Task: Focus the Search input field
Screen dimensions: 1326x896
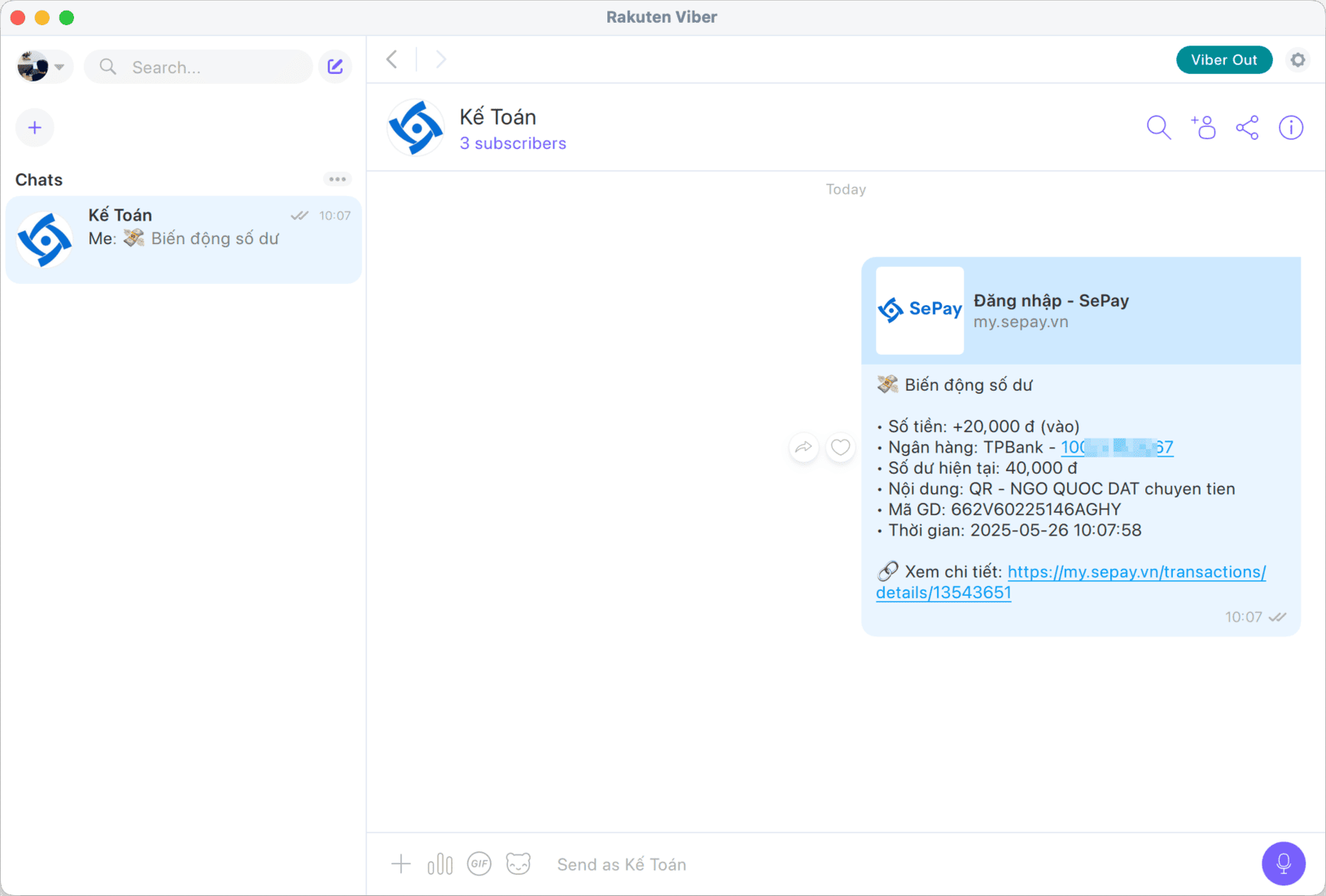Action: point(199,67)
